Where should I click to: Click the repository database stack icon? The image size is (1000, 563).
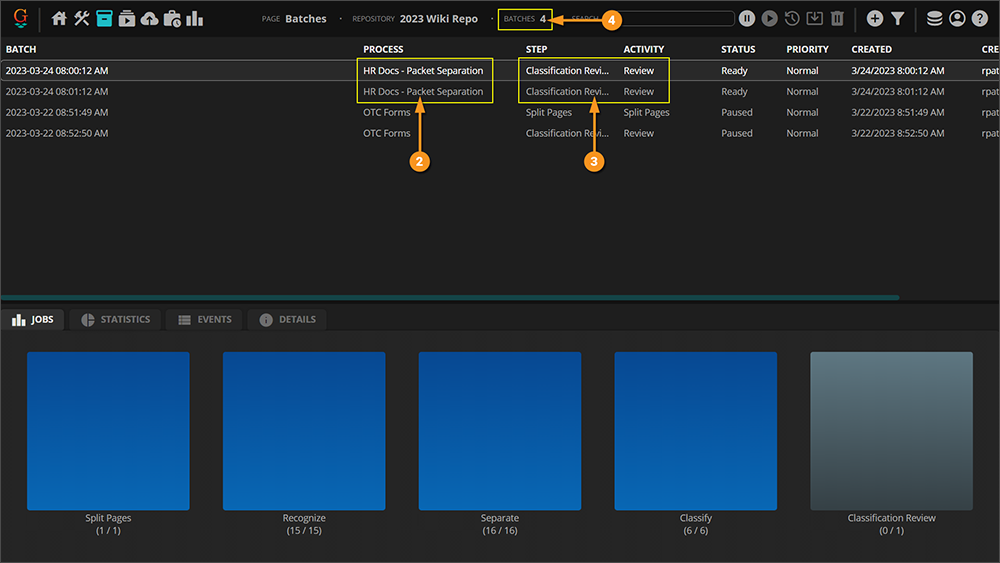pos(934,18)
